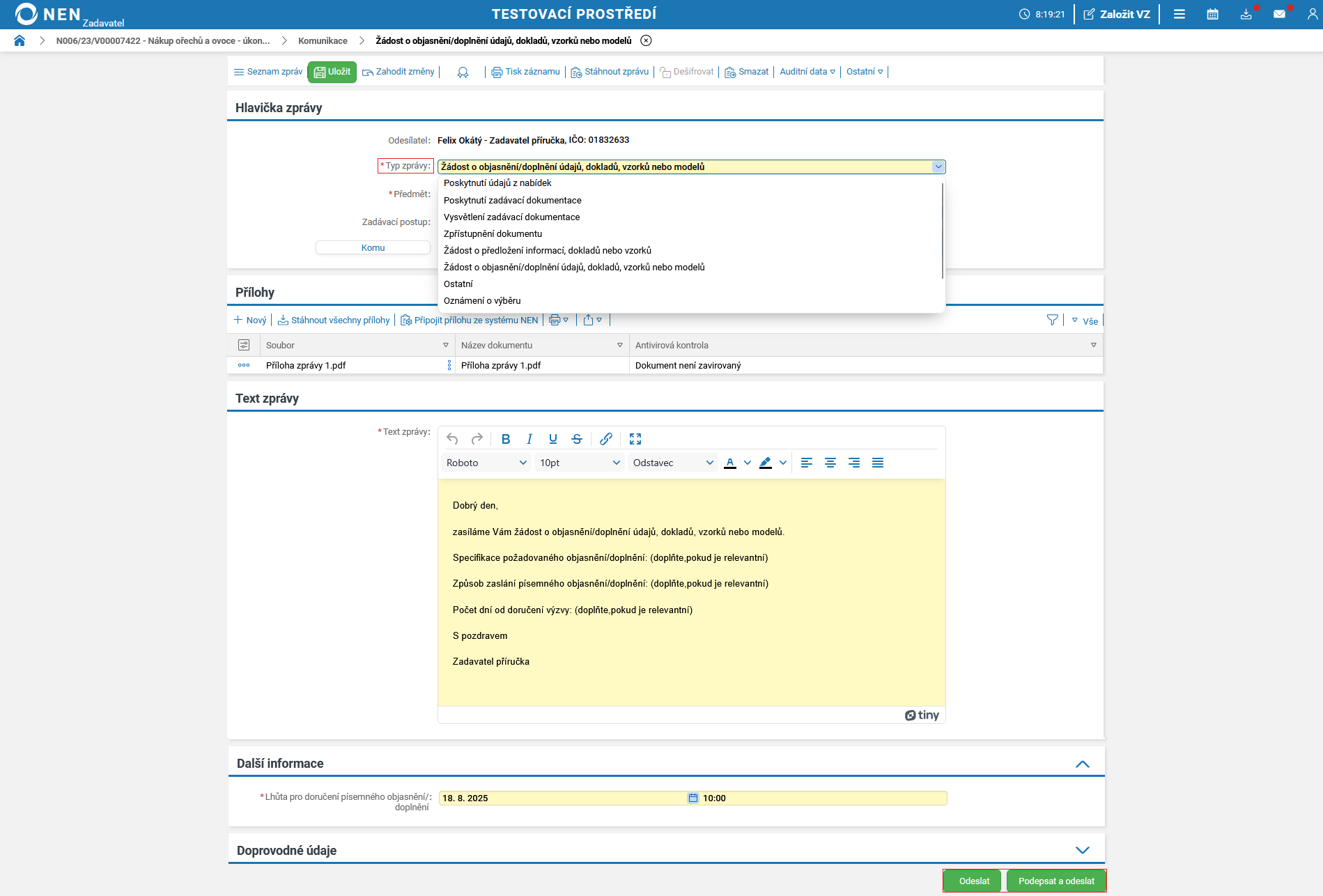Insert link in editor
Viewport: 1323px width, 896px height.
[x=606, y=439]
